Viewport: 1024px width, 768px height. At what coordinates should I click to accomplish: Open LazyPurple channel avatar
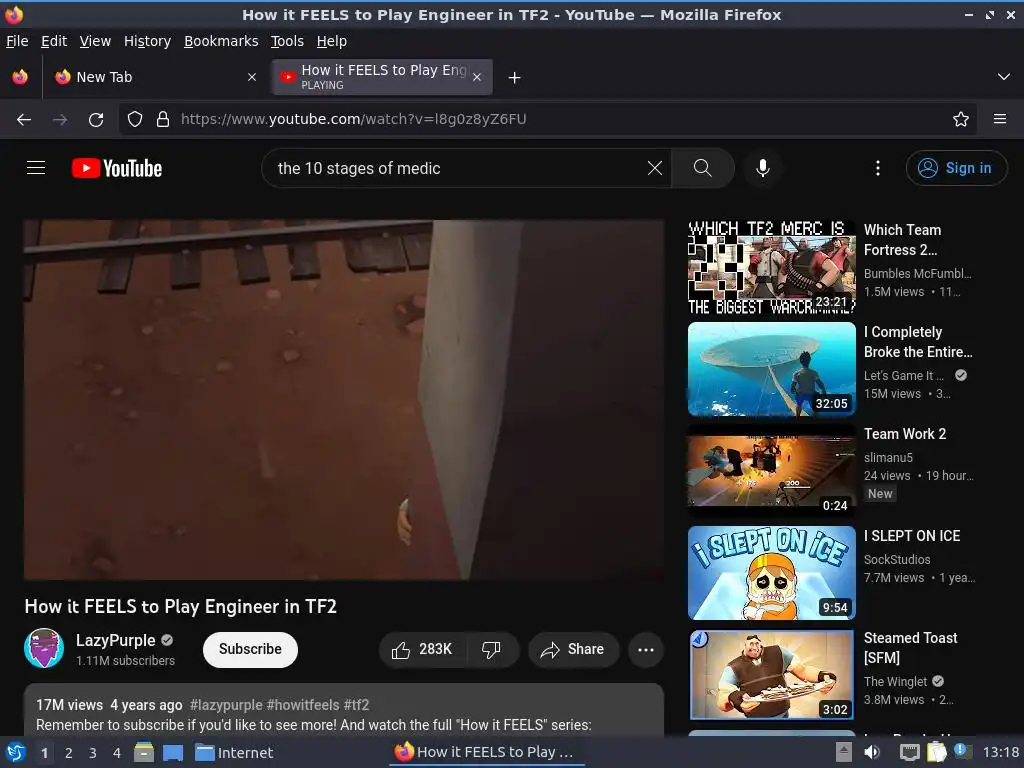[x=44, y=648]
